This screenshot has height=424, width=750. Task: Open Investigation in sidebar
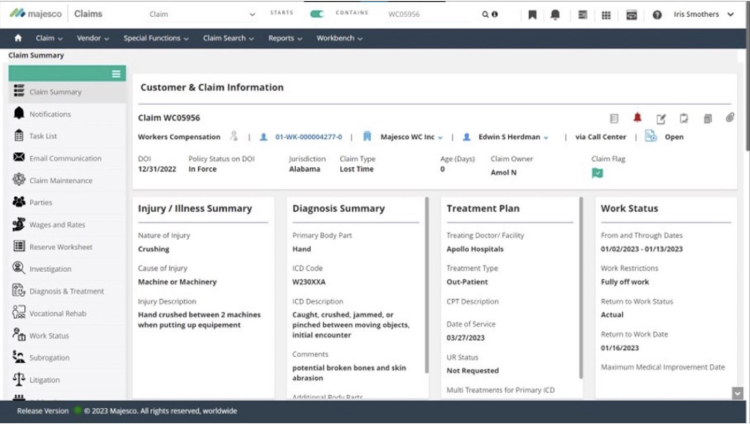coord(67,269)
